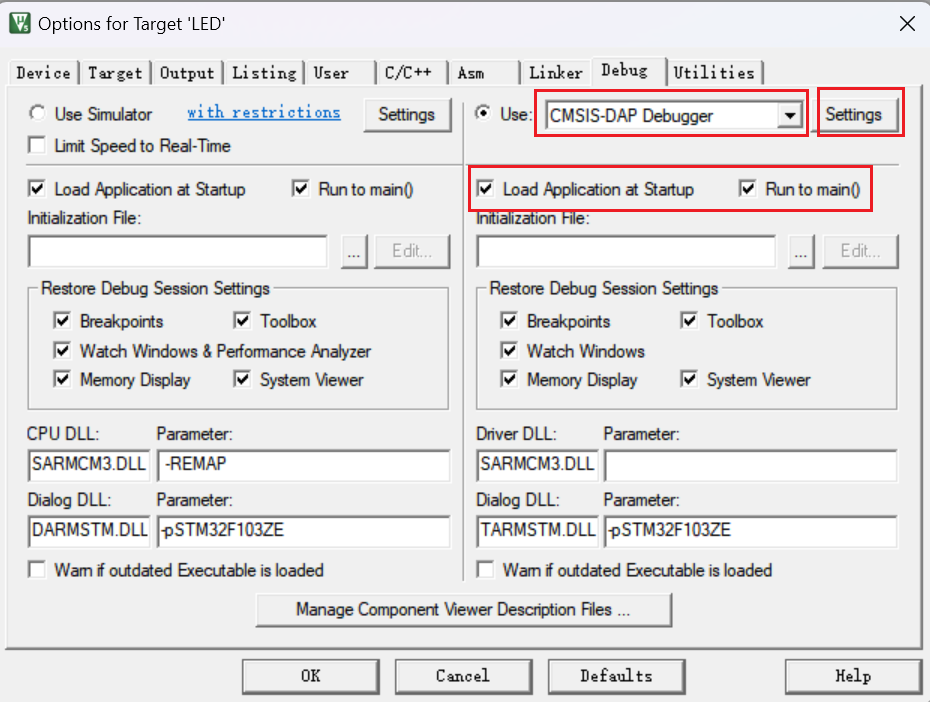Toggle simulator Load Application at Startup
Viewport: 930px width, 702px height.
(37, 189)
